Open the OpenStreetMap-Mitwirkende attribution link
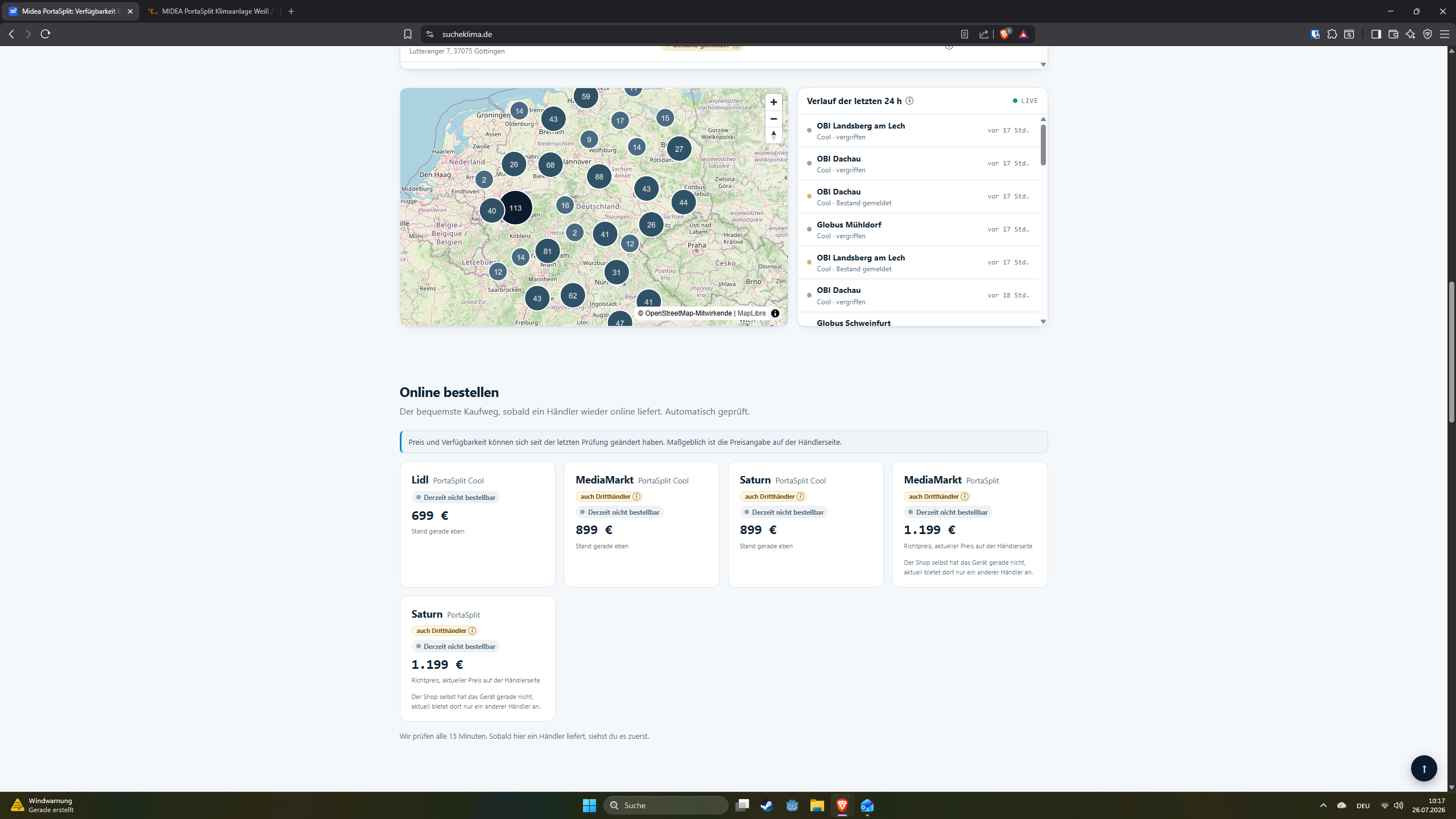Screen dimensions: 1456x819 pyautogui.click(x=688, y=313)
